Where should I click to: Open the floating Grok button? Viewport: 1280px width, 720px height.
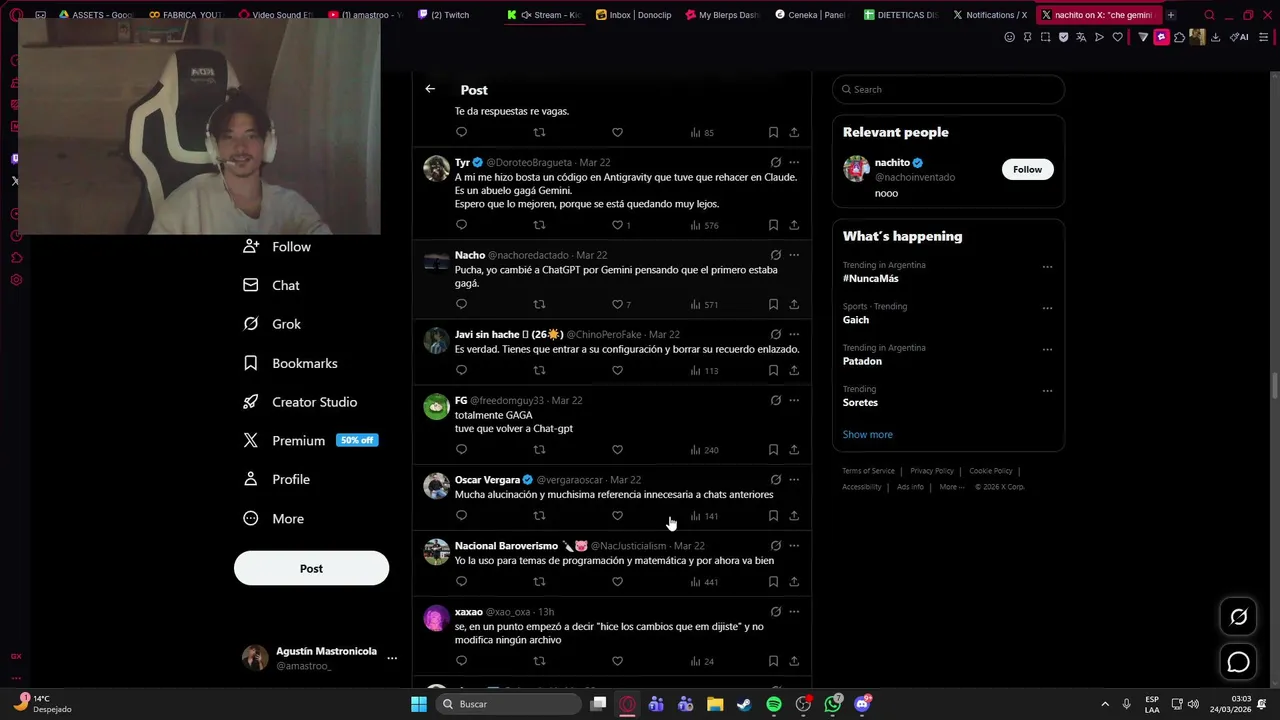1238,617
